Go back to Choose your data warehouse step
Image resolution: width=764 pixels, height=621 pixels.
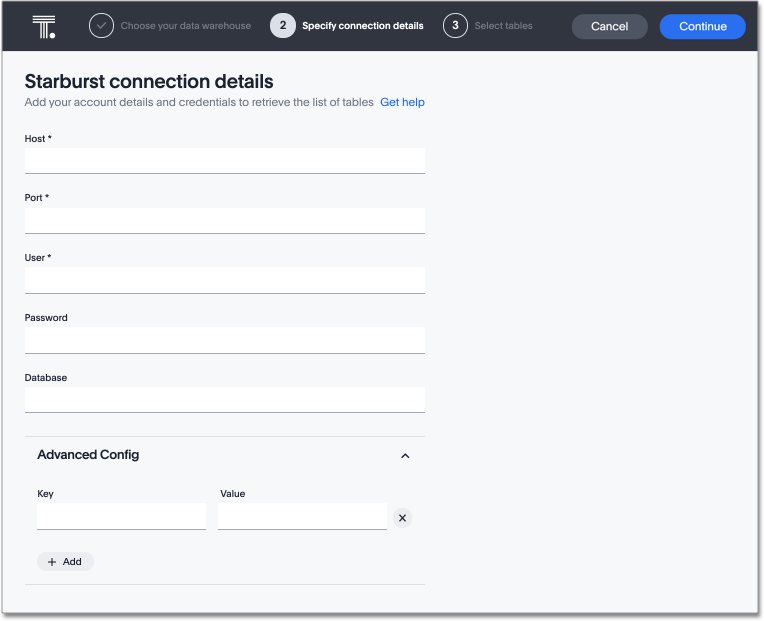tap(187, 26)
